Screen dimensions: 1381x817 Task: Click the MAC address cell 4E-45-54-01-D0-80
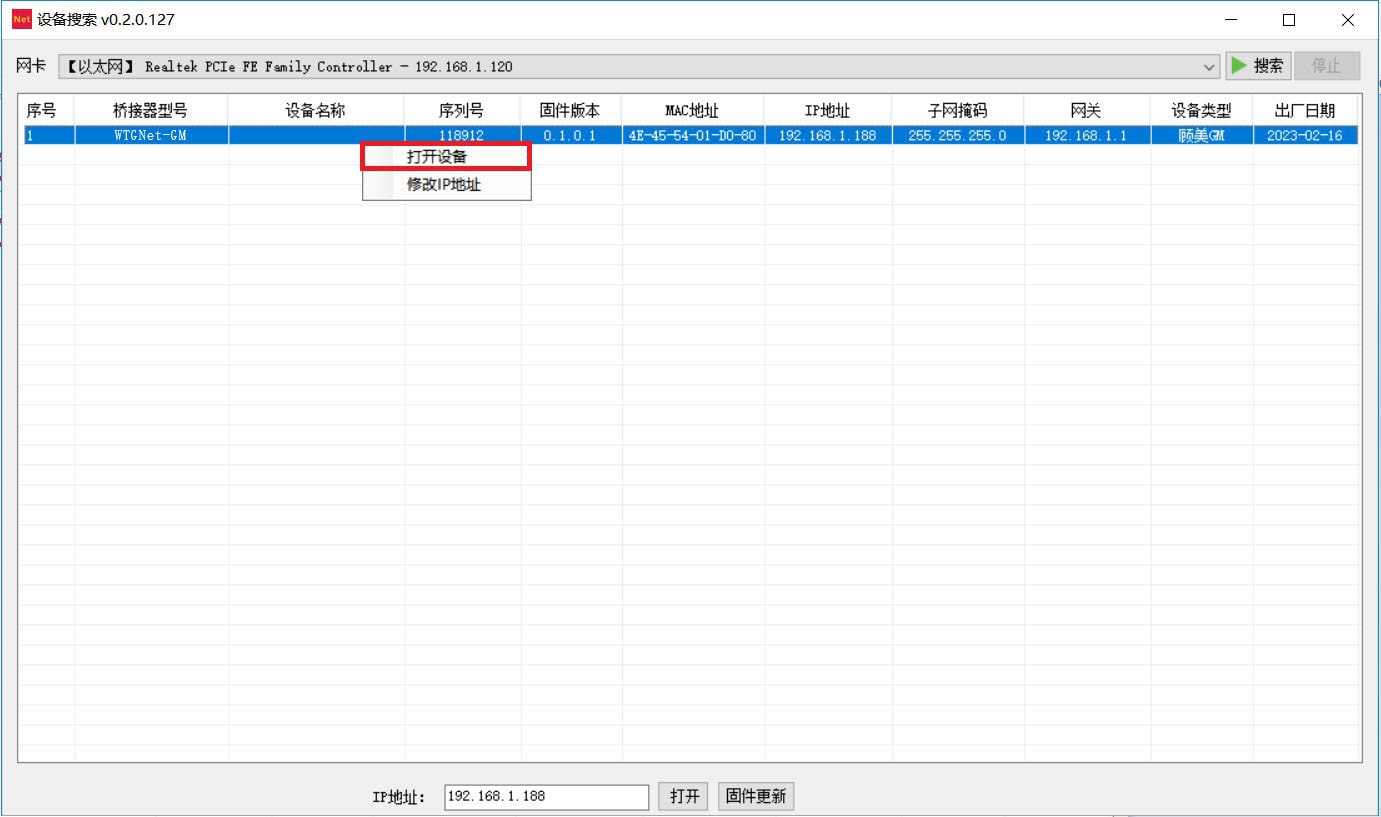pos(692,136)
